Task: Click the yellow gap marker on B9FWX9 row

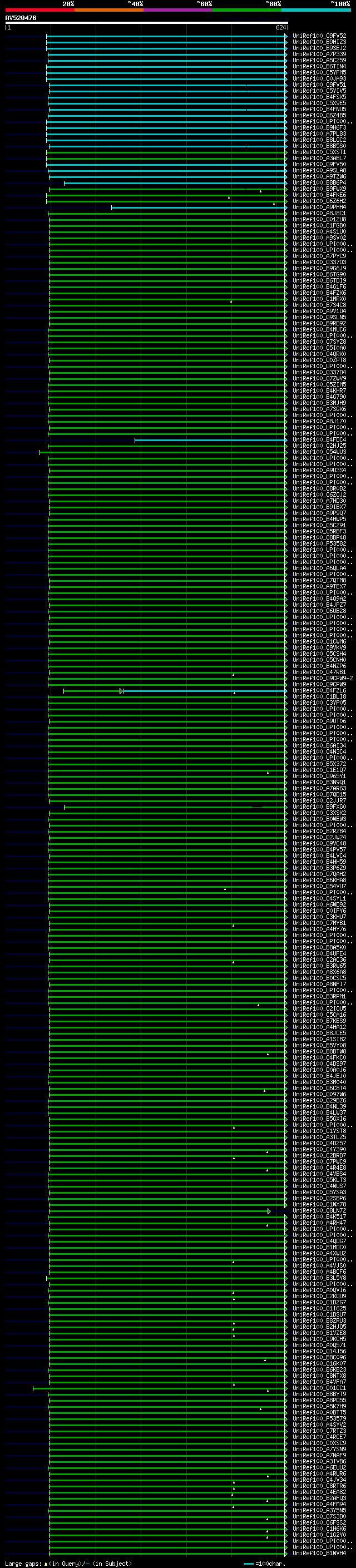Action: [x=261, y=191]
